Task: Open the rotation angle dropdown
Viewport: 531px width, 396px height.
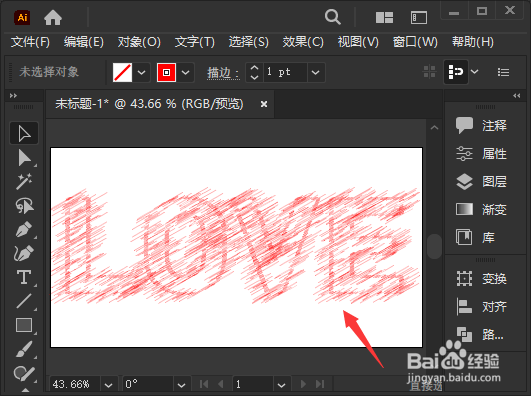Action: tap(182, 385)
